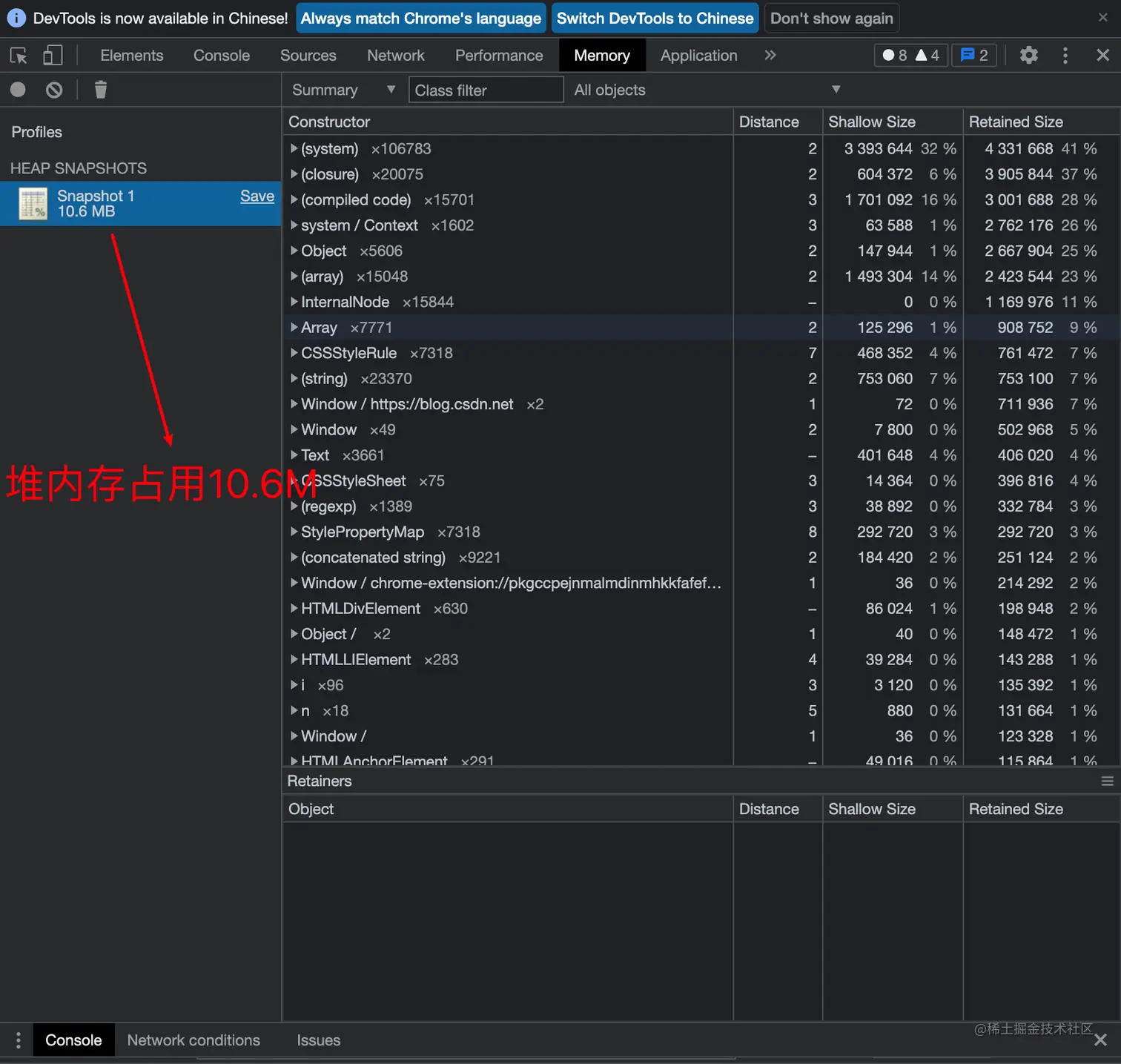Clear all profiles icon

pos(54,90)
